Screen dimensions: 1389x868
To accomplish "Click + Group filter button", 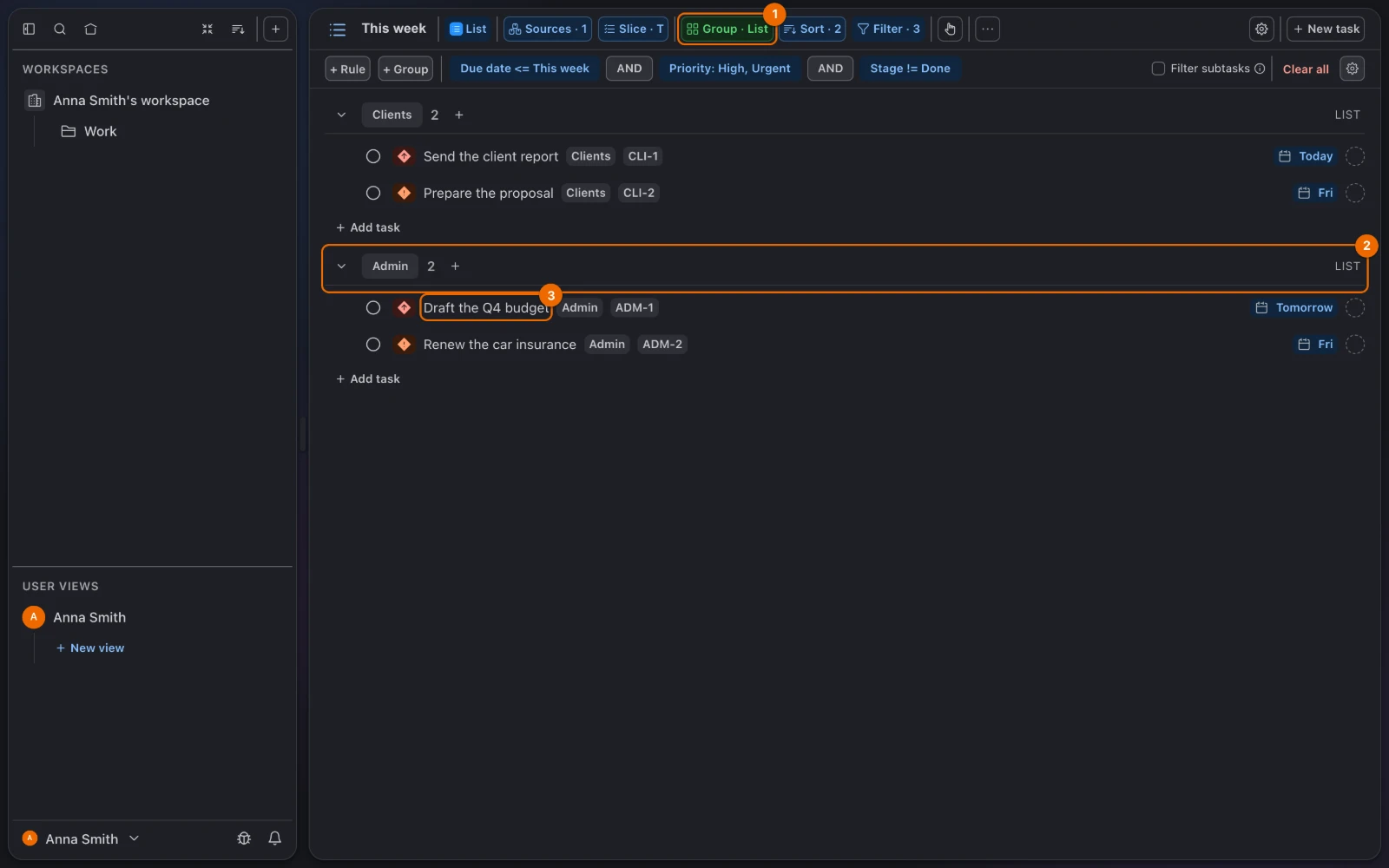I will pyautogui.click(x=405, y=69).
